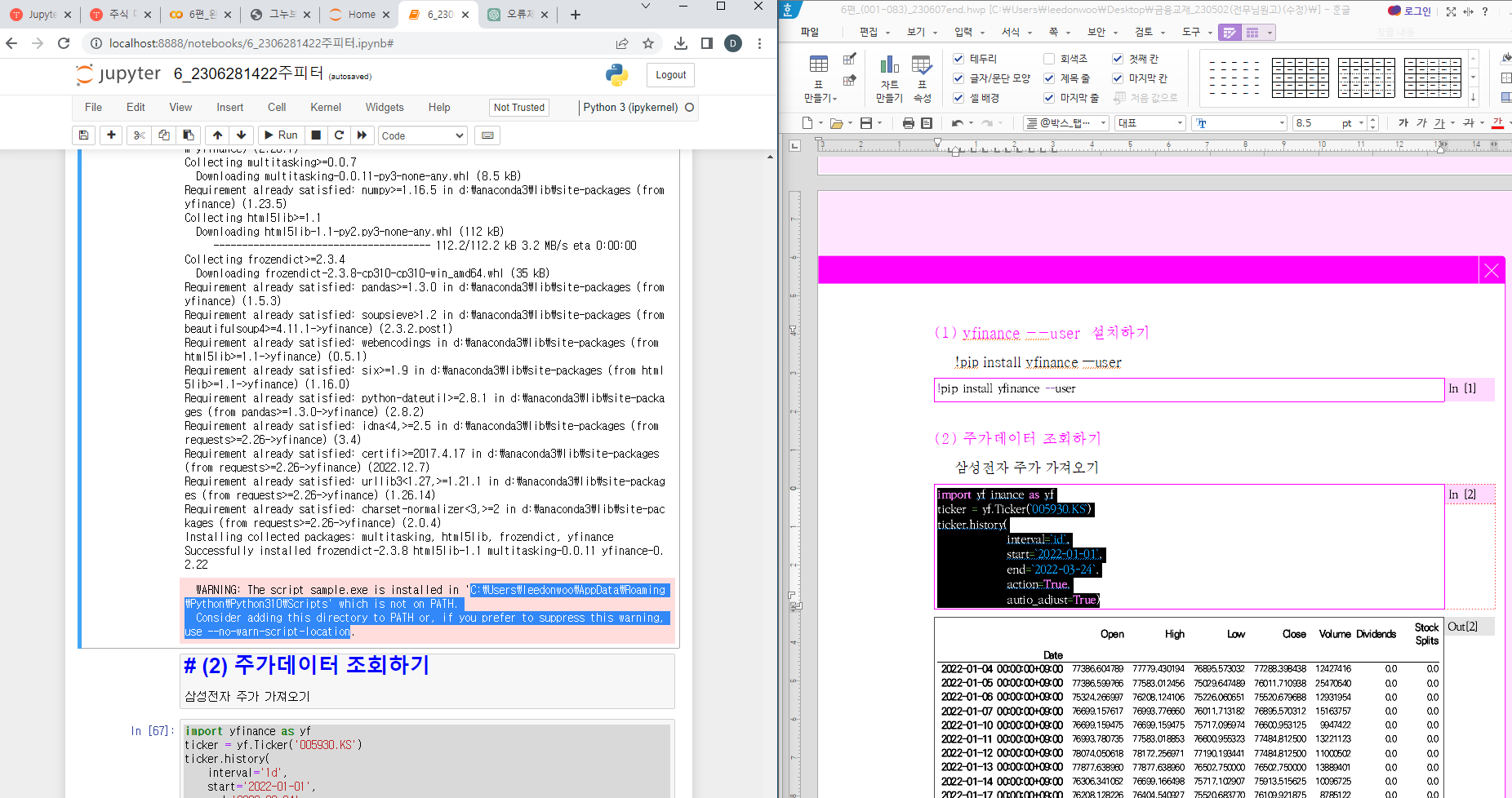Insert a new cell below with the plus icon
The image size is (1512, 798).
tap(112, 135)
